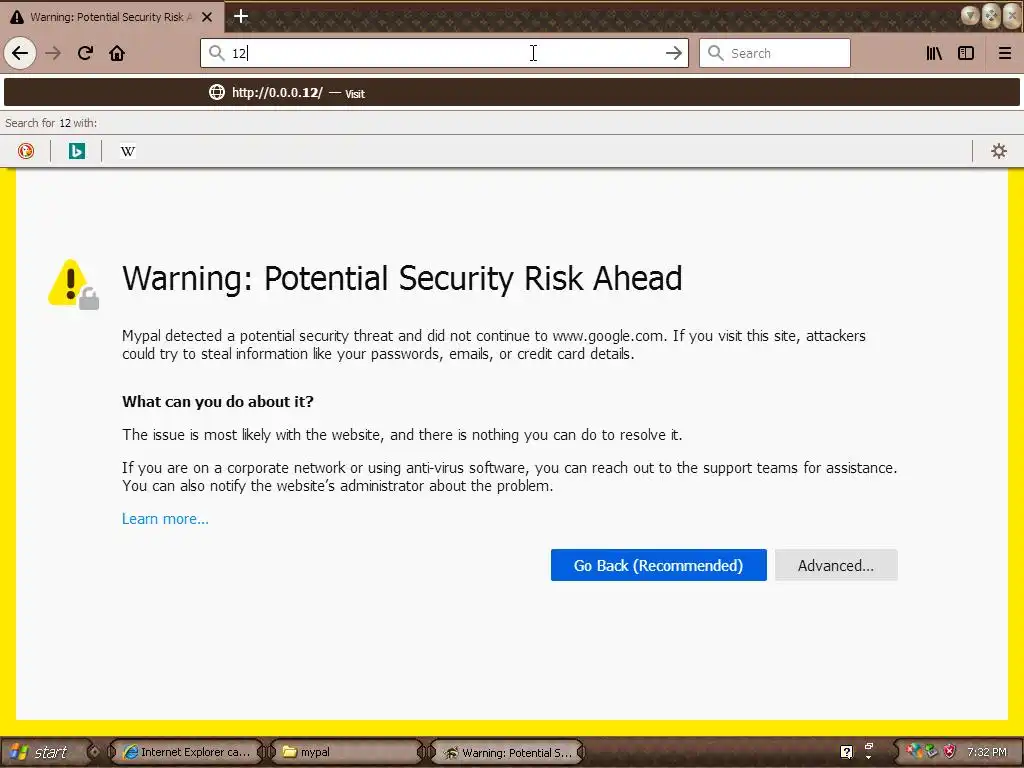This screenshot has height=768, width=1024.
Task: Search 12 with DuckDuckGo icon
Action: (x=25, y=151)
